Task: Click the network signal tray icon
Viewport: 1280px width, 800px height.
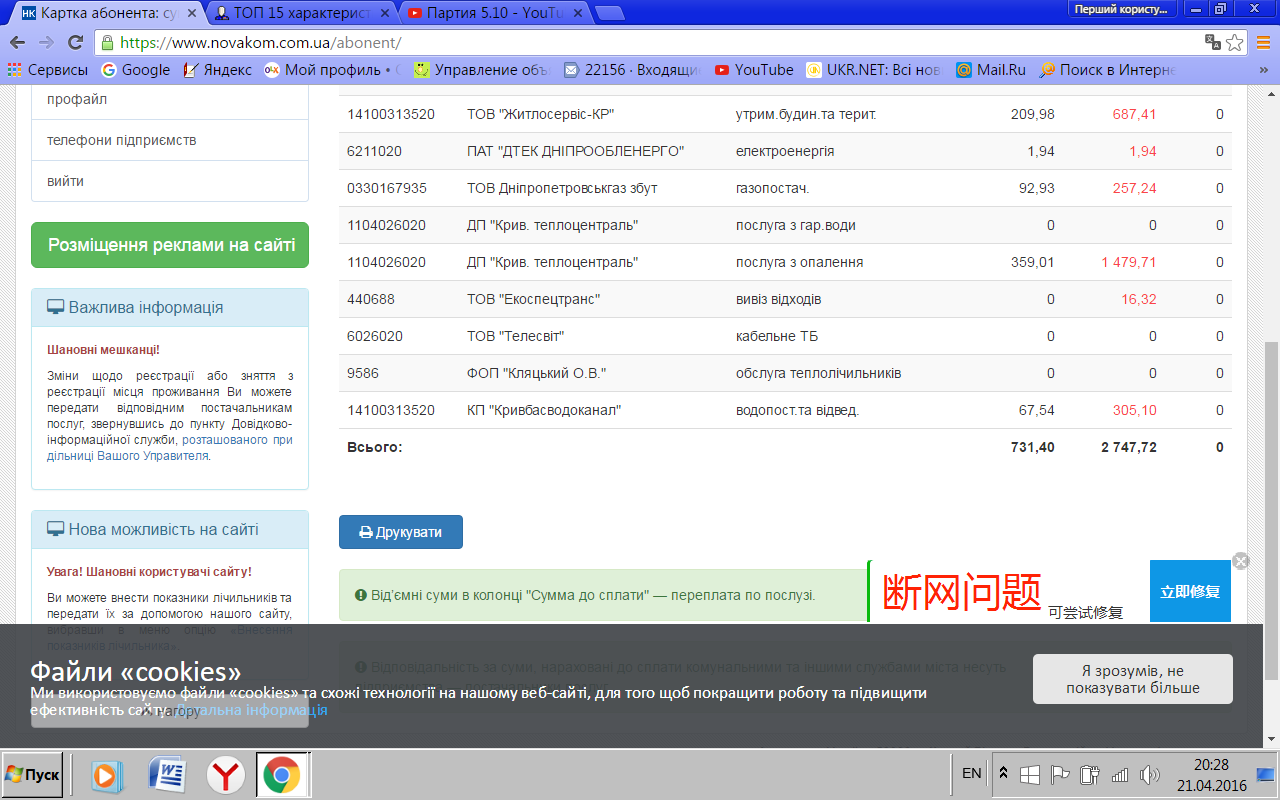Action: (1120, 774)
